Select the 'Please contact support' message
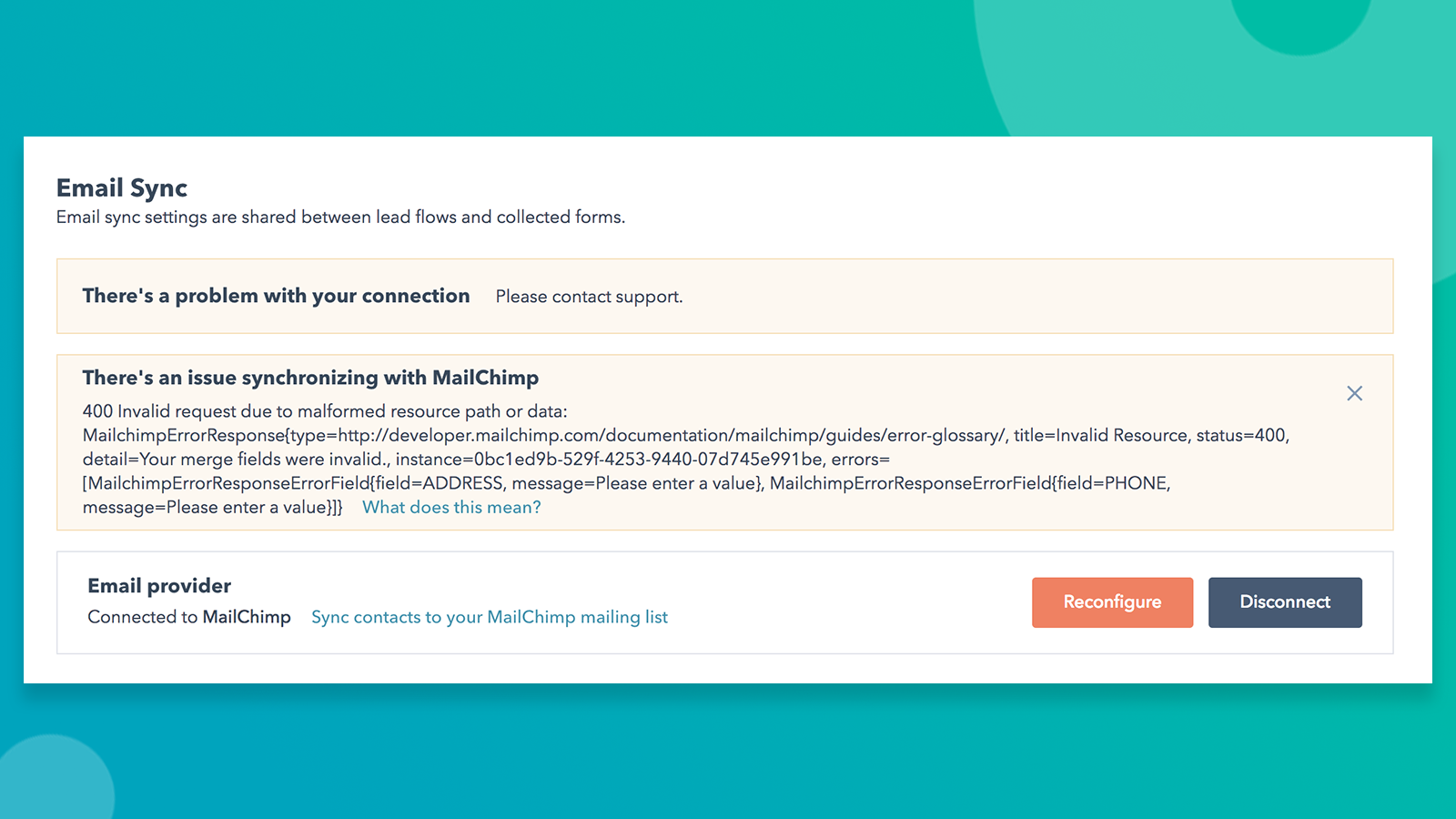This screenshot has height=819, width=1456. tap(588, 296)
